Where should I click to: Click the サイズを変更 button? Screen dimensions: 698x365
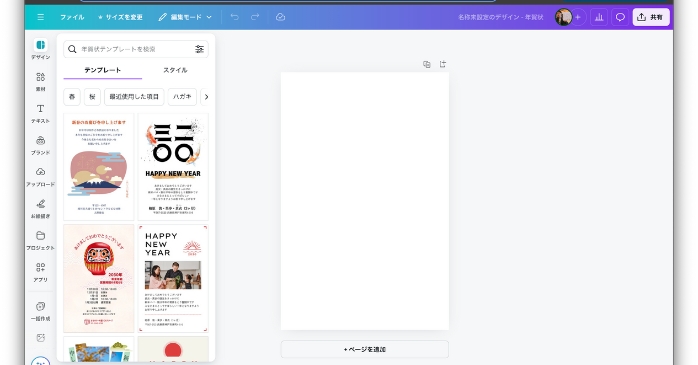coord(120,17)
